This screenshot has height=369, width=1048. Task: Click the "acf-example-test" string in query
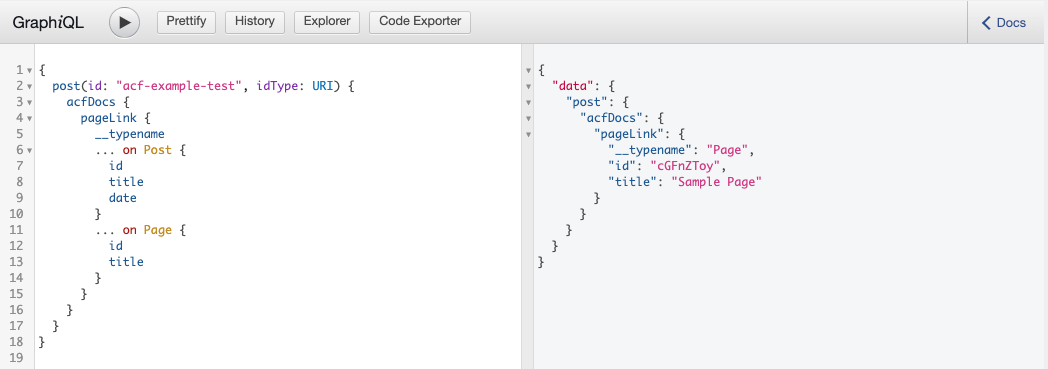pyautogui.click(x=178, y=86)
